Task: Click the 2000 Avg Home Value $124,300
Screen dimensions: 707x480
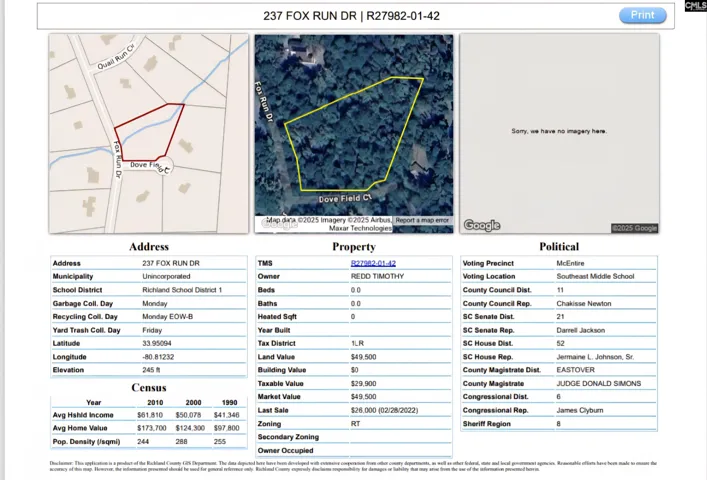Action: (190, 428)
